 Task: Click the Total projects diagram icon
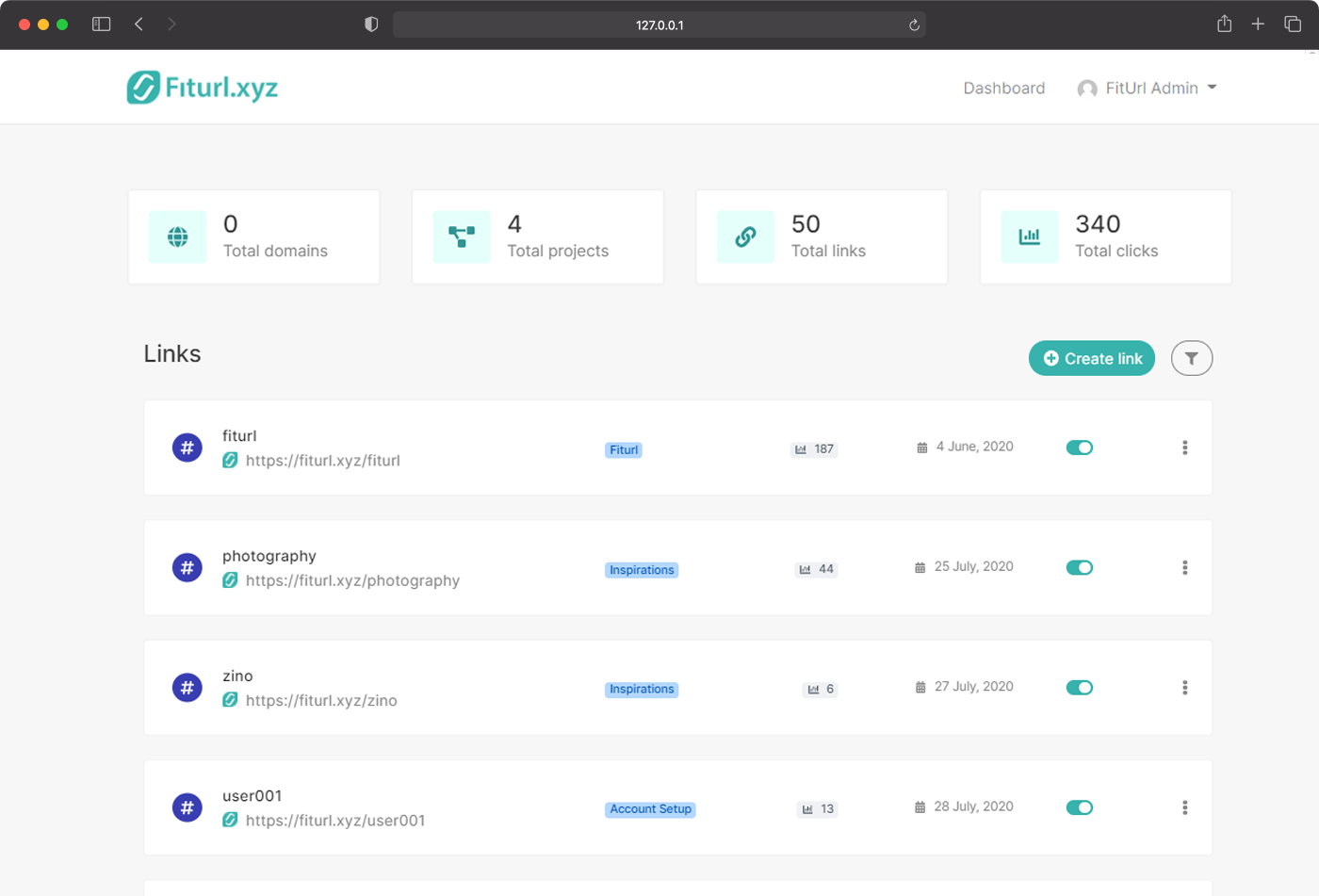[x=462, y=236]
